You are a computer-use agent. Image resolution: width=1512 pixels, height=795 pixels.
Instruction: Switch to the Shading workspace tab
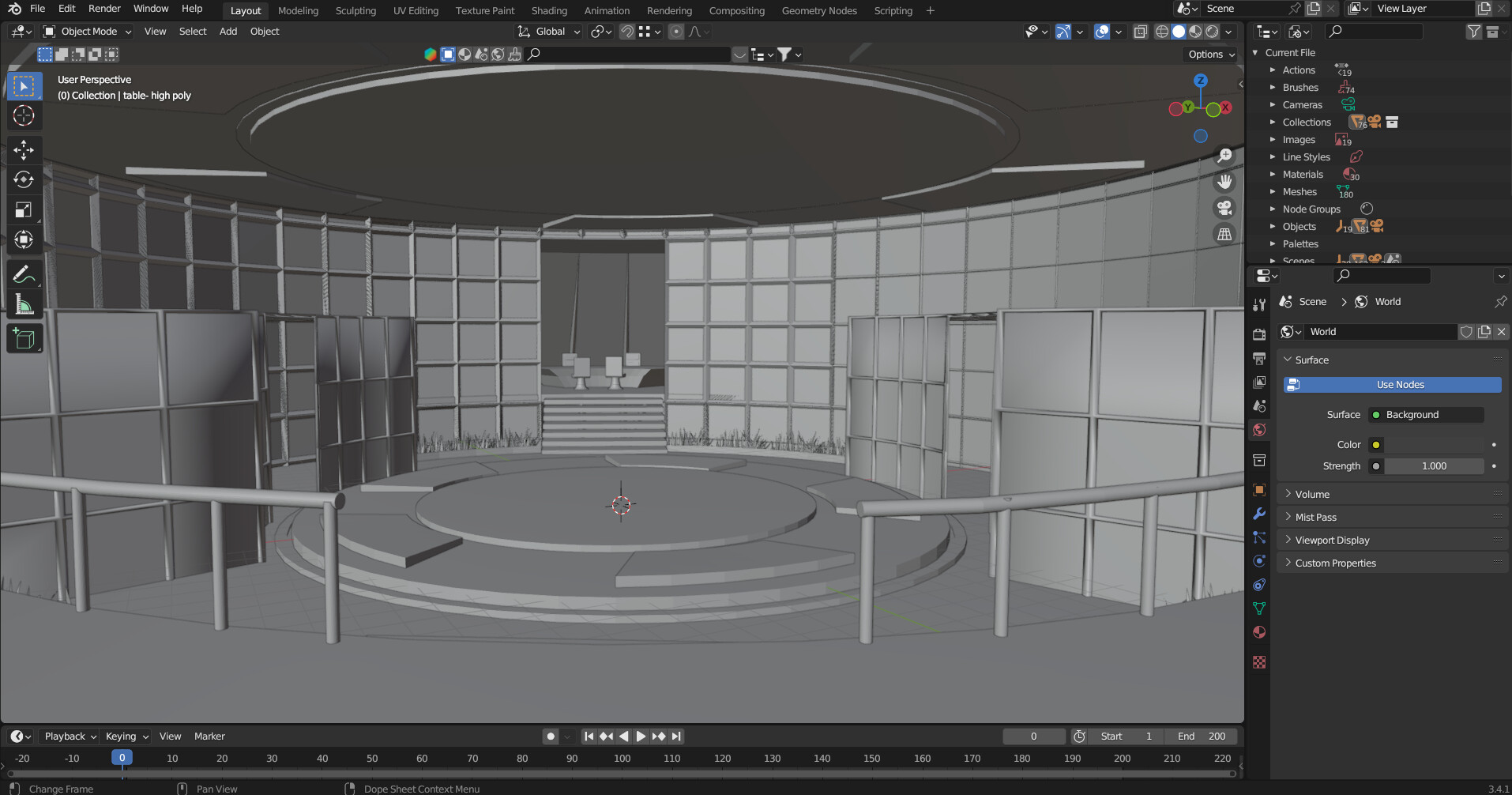[549, 10]
